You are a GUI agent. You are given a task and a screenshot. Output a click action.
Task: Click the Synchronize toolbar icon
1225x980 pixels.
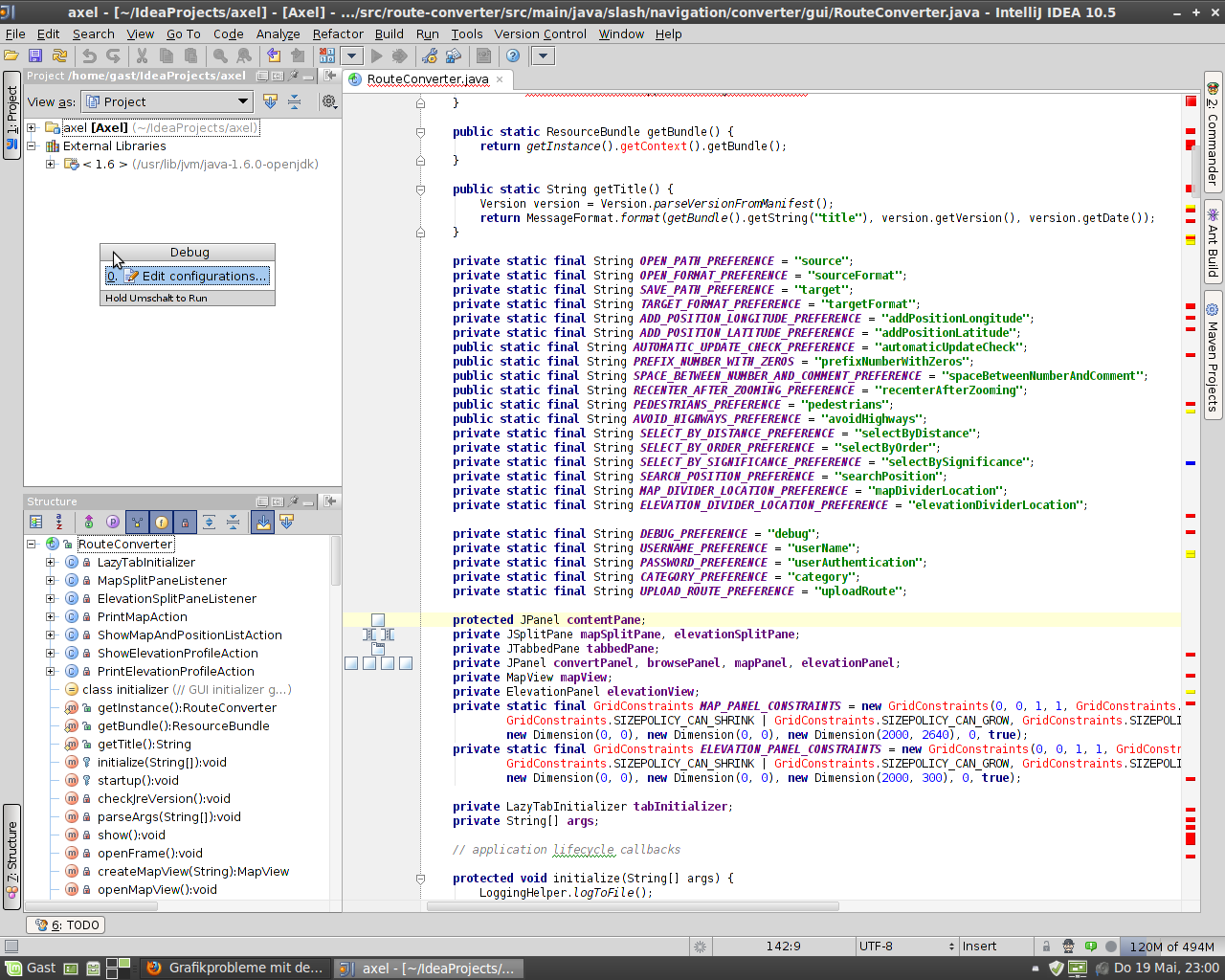(59, 56)
